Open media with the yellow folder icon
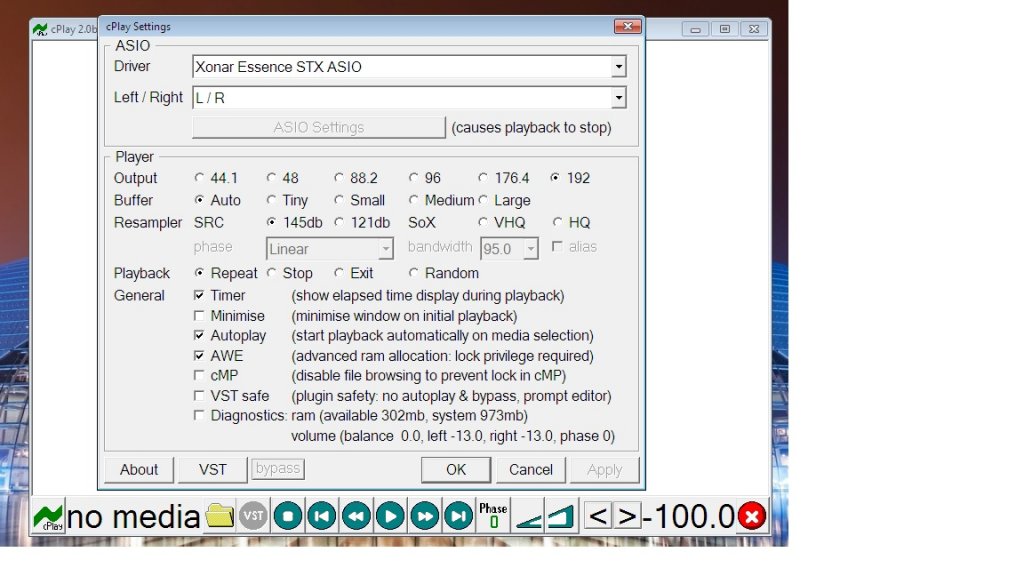The image size is (1024, 576). pos(220,516)
